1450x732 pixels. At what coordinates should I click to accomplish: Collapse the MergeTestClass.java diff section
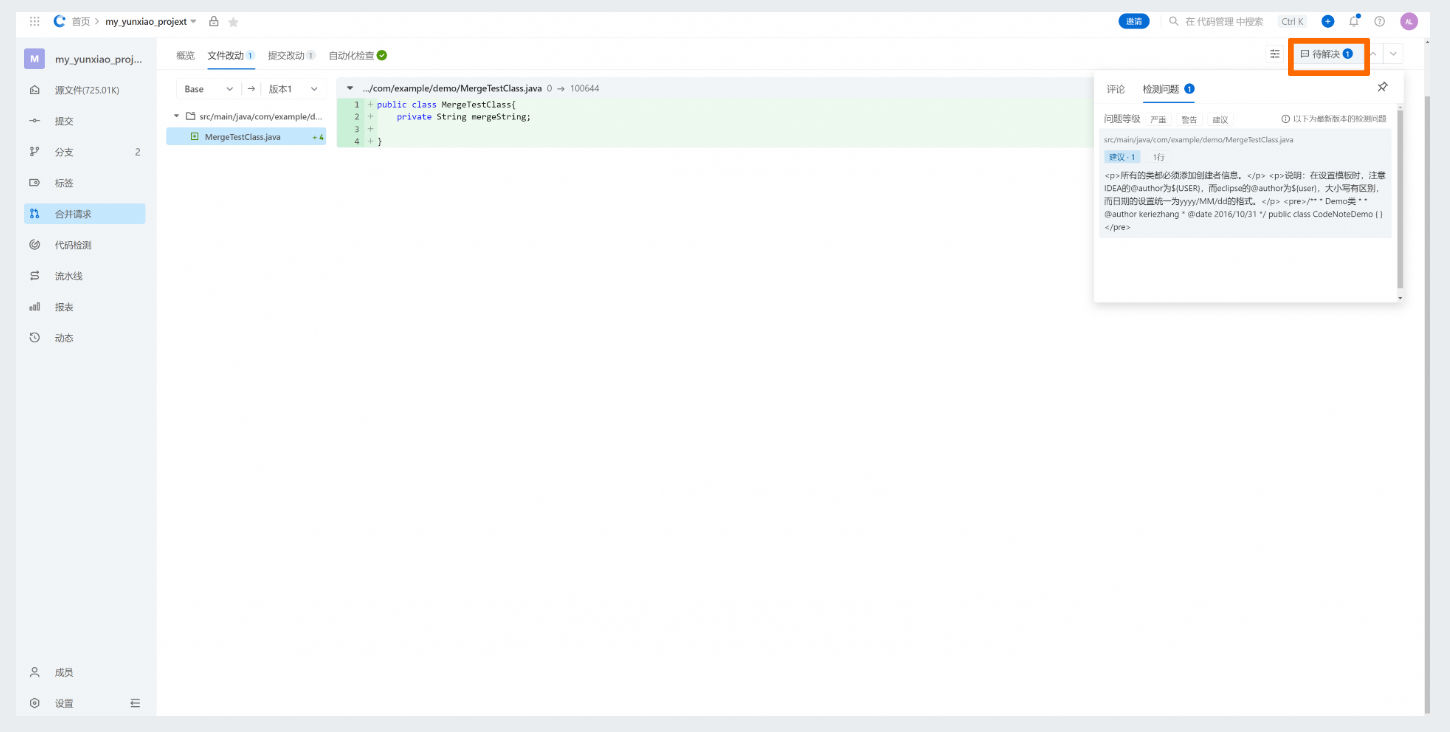coord(350,88)
